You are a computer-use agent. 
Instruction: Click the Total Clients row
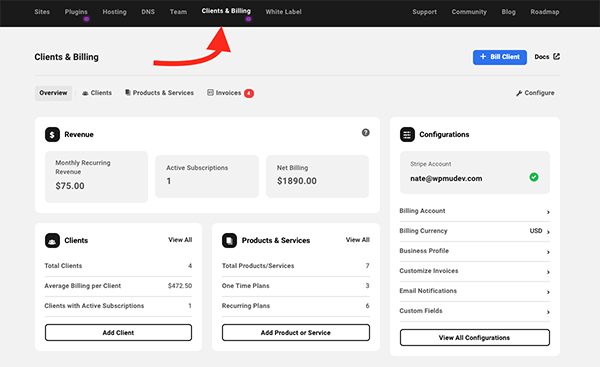point(118,266)
